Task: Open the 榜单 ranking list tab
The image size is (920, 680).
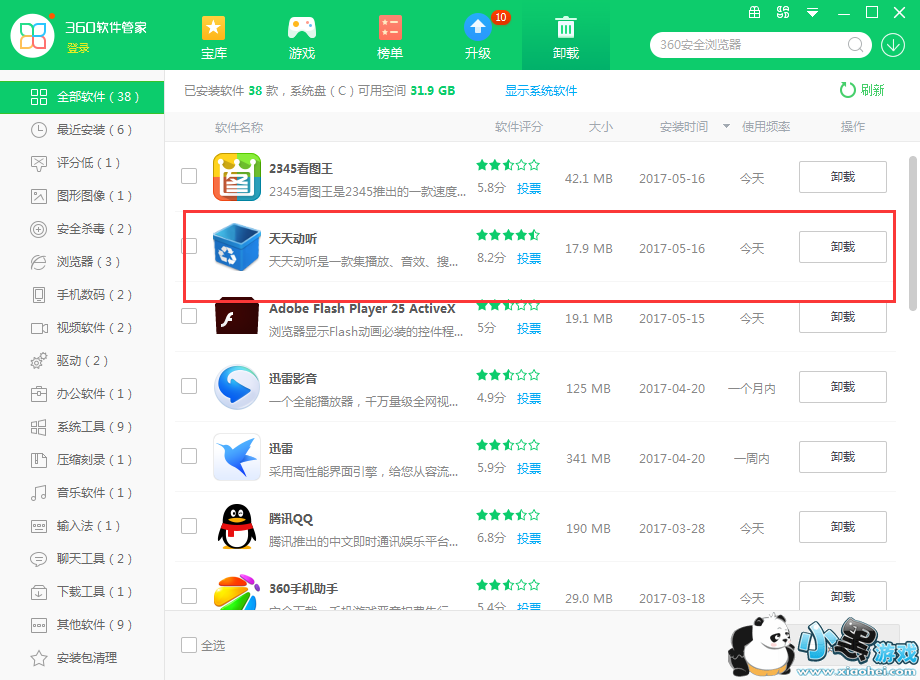Action: (x=390, y=37)
